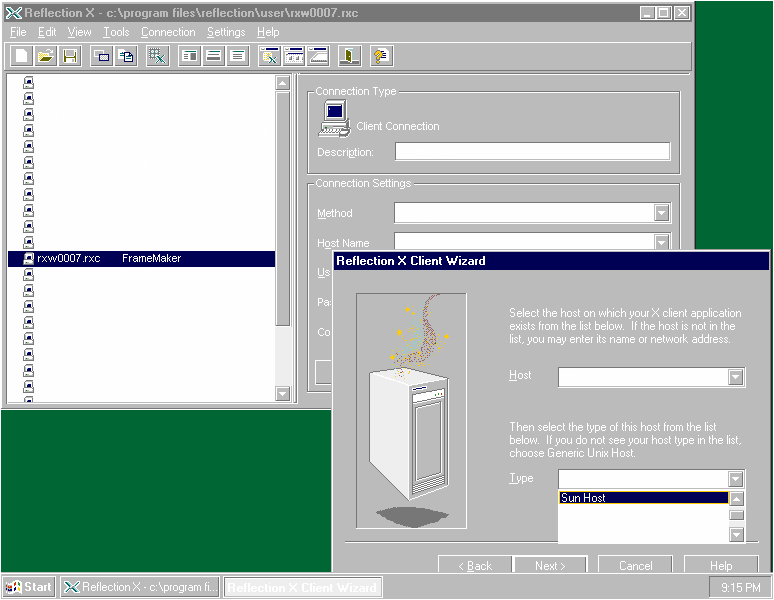Click the Description input field

point(533,151)
